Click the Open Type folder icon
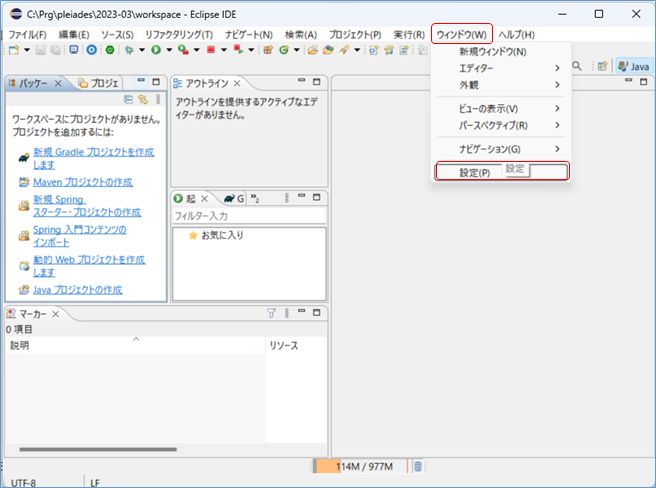Viewport: 656px width, 488px height. click(x=313, y=50)
